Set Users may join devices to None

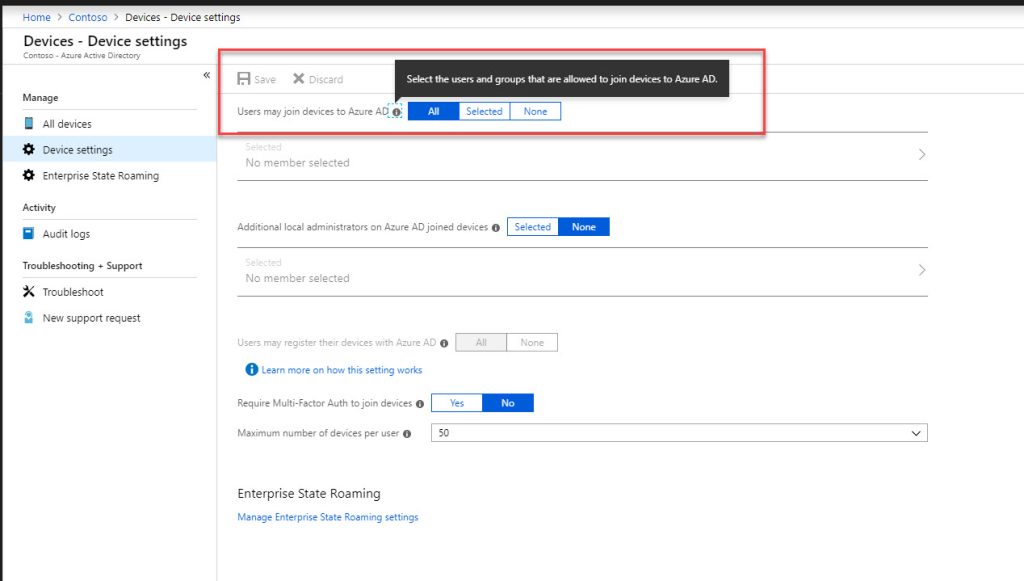tap(536, 111)
